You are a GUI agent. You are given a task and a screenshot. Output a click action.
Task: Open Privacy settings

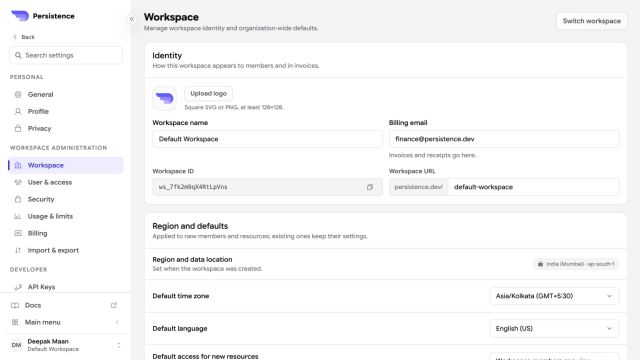(66, 129)
